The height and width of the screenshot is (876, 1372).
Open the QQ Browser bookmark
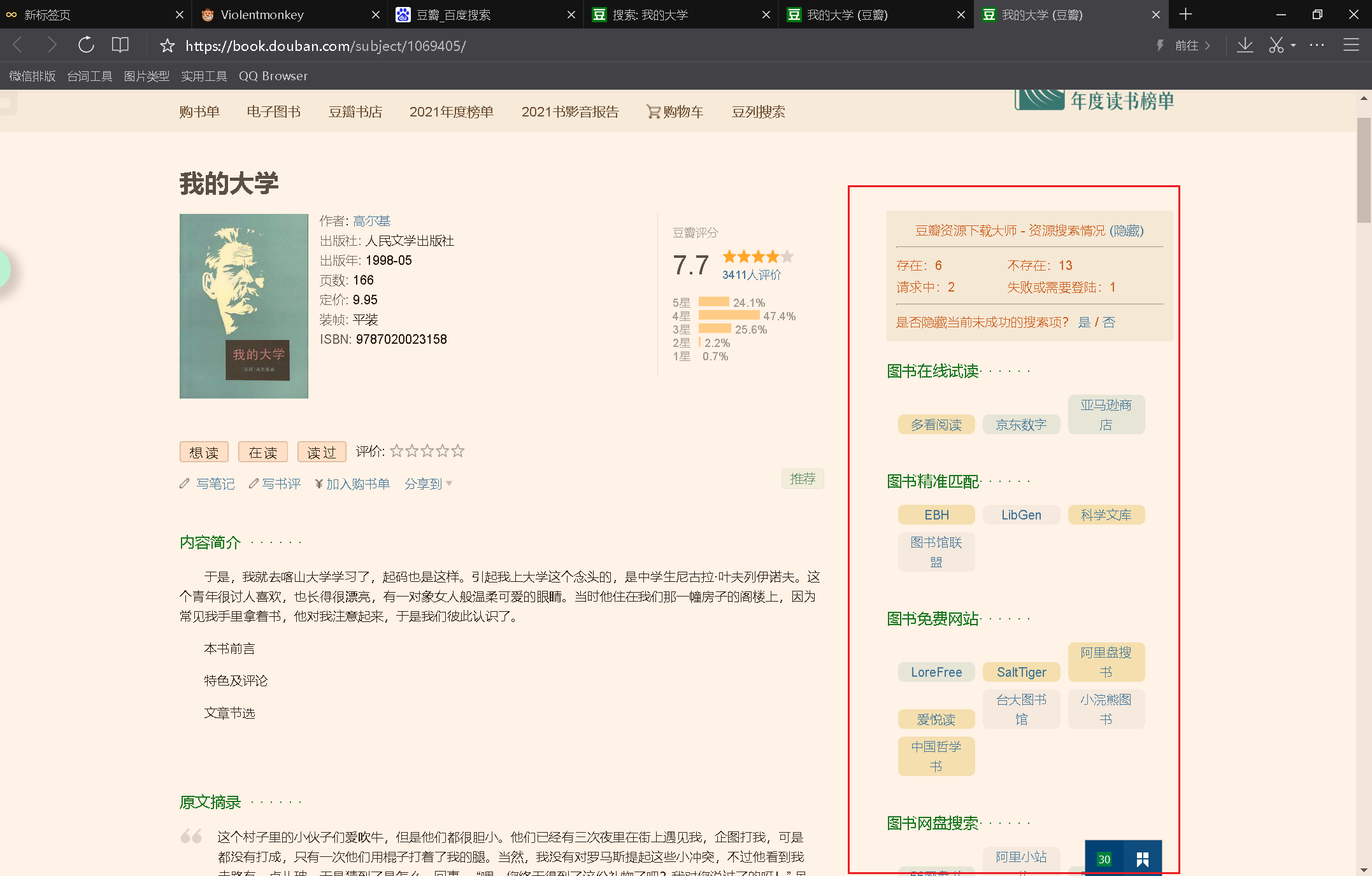pyautogui.click(x=273, y=76)
